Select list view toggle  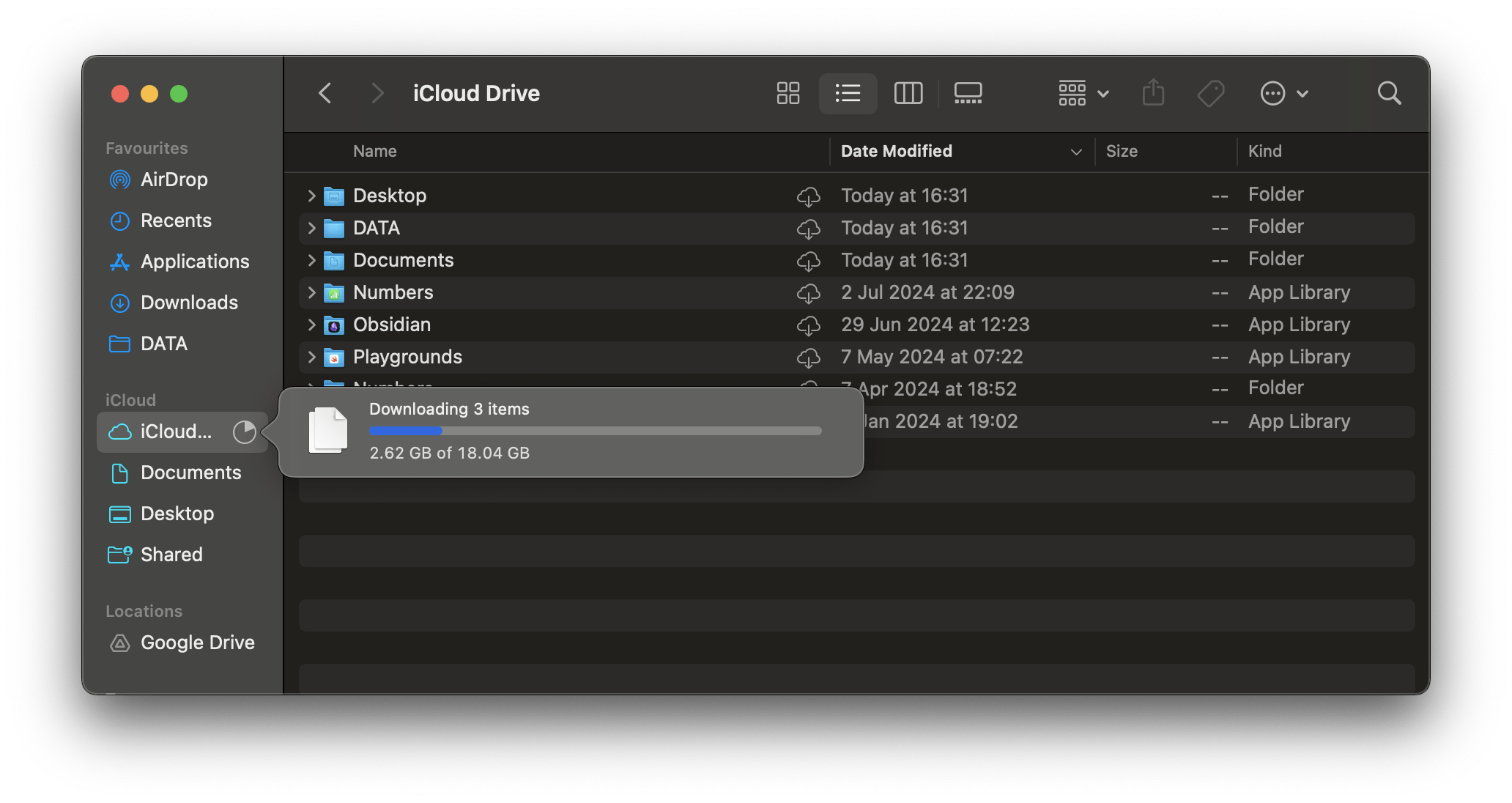848,93
